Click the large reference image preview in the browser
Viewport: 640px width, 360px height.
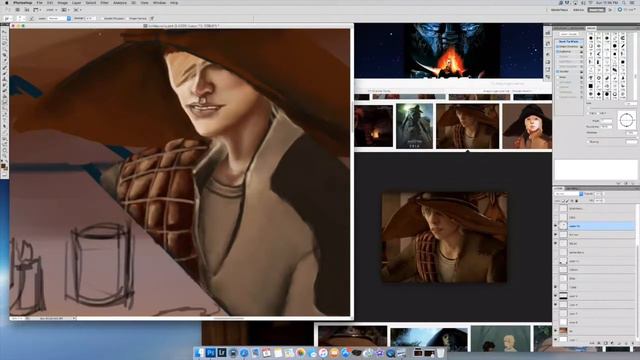[x=444, y=238]
